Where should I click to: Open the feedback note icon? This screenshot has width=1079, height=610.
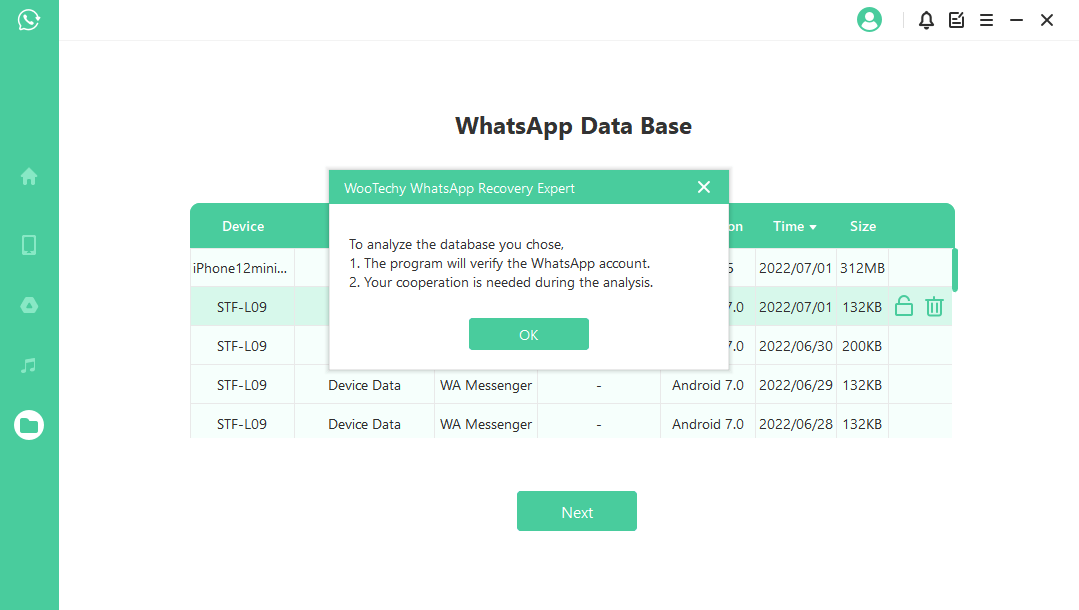[x=956, y=20]
